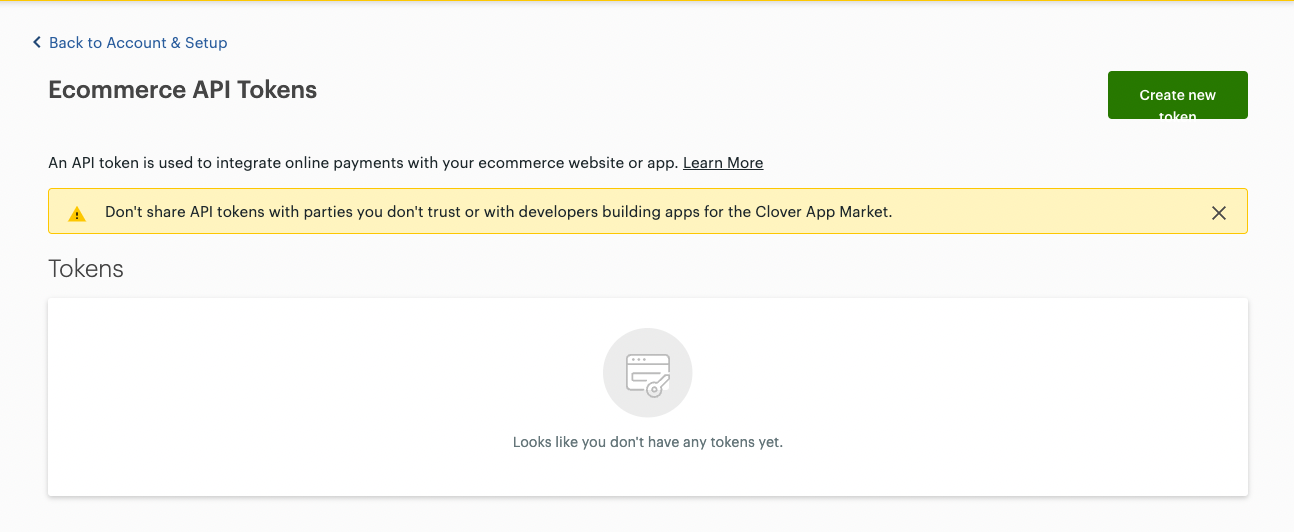
Task: Click the 'An API token is used' description text
Action: click(363, 162)
